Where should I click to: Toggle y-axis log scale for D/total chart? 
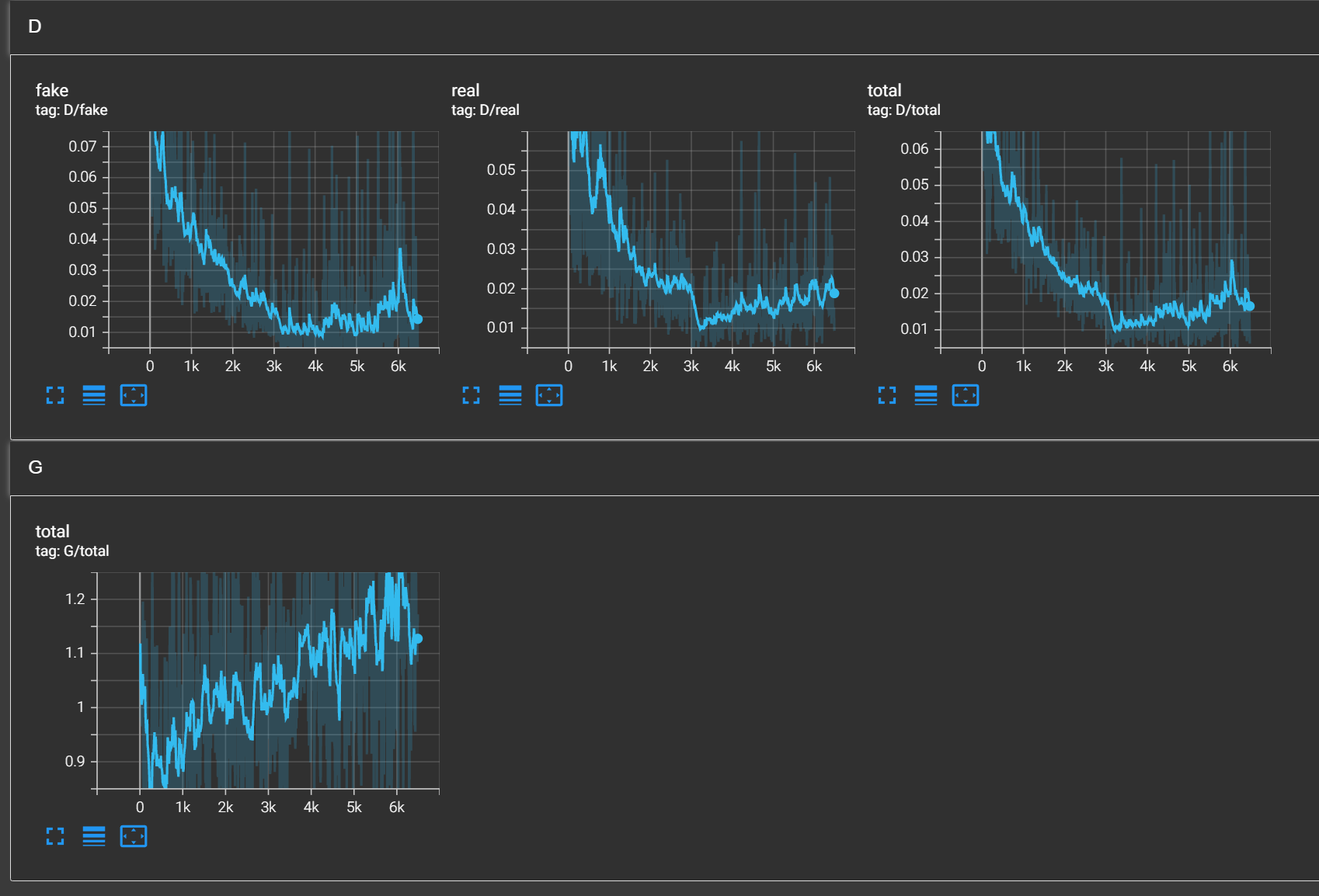(x=926, y=395)
